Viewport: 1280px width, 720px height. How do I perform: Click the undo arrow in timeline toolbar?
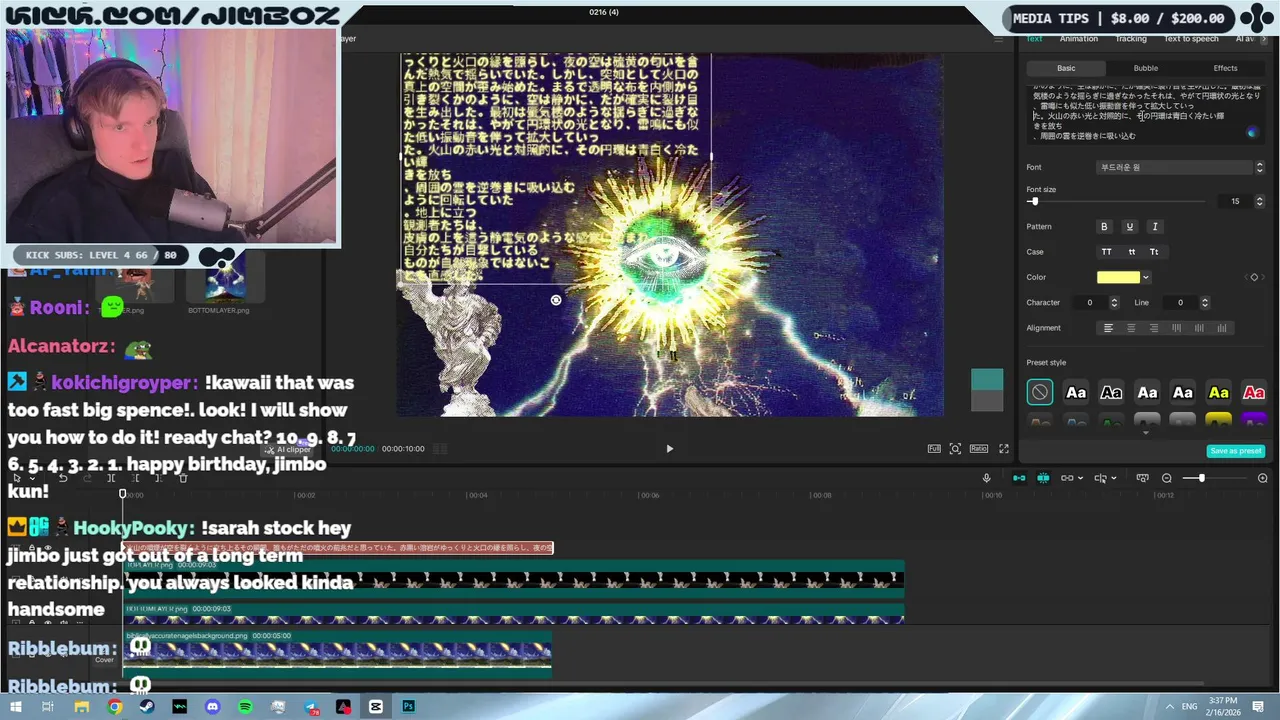coord(63,478)
